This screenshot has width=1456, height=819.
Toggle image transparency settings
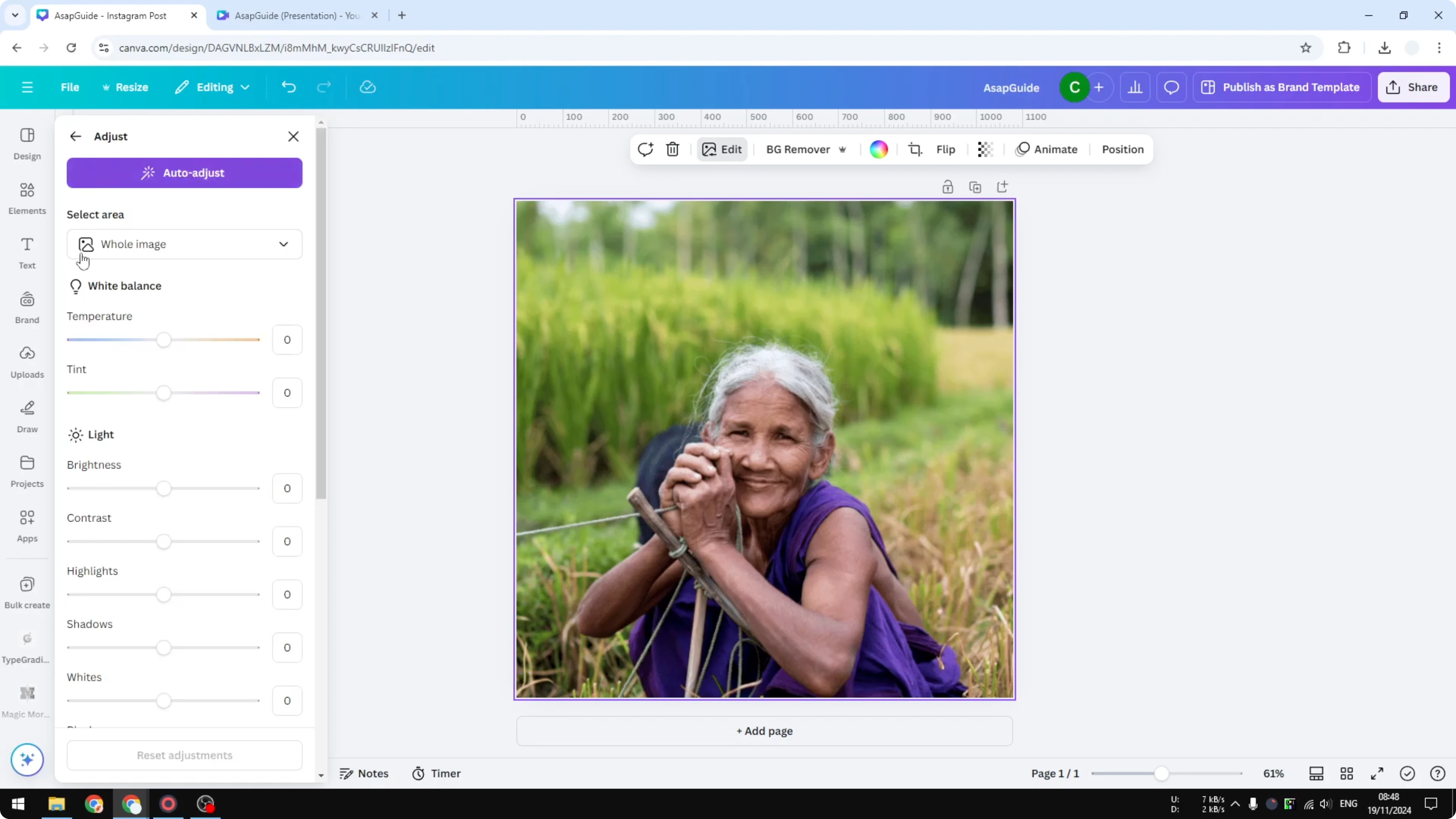[x=985, y=149]
